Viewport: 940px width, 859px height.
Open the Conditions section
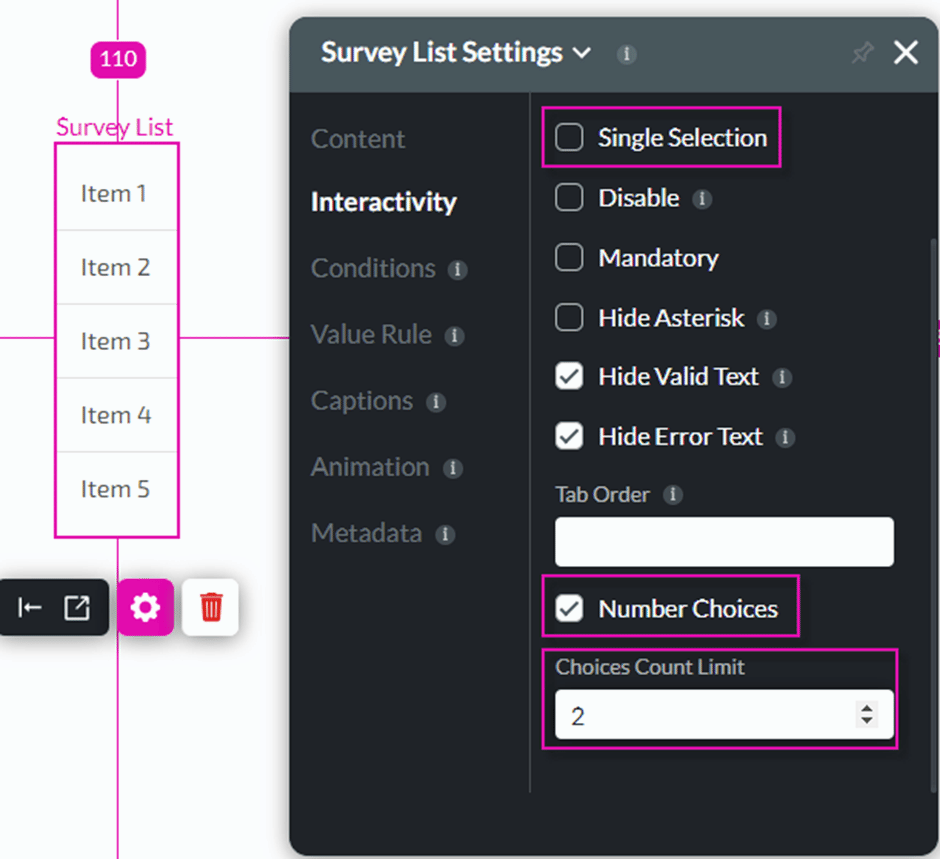tap(374, 268)
